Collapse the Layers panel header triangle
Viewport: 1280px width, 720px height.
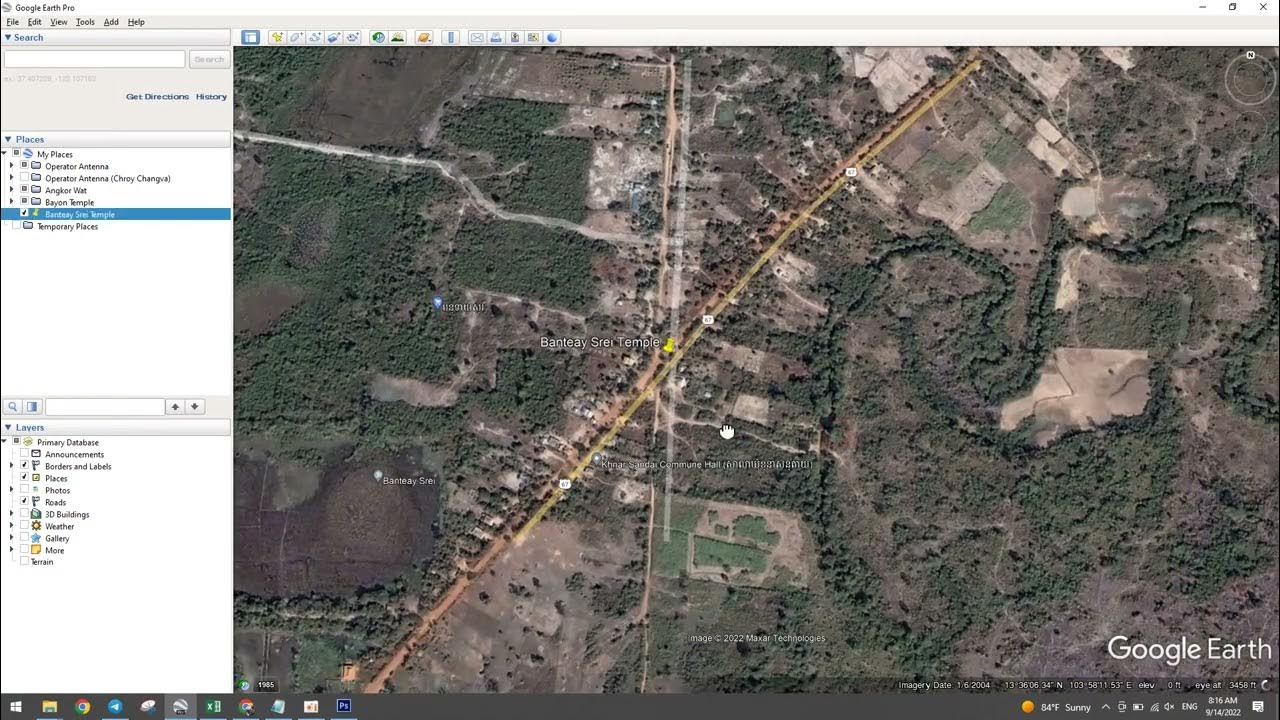[8, 427]
